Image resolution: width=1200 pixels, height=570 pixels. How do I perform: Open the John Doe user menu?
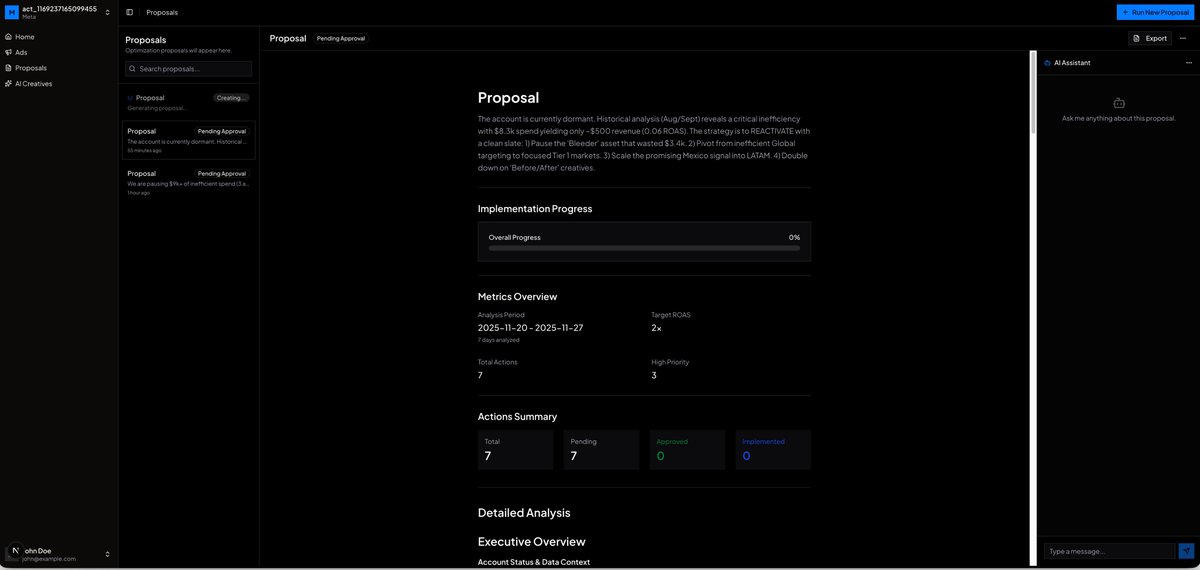tap(59, 554)
